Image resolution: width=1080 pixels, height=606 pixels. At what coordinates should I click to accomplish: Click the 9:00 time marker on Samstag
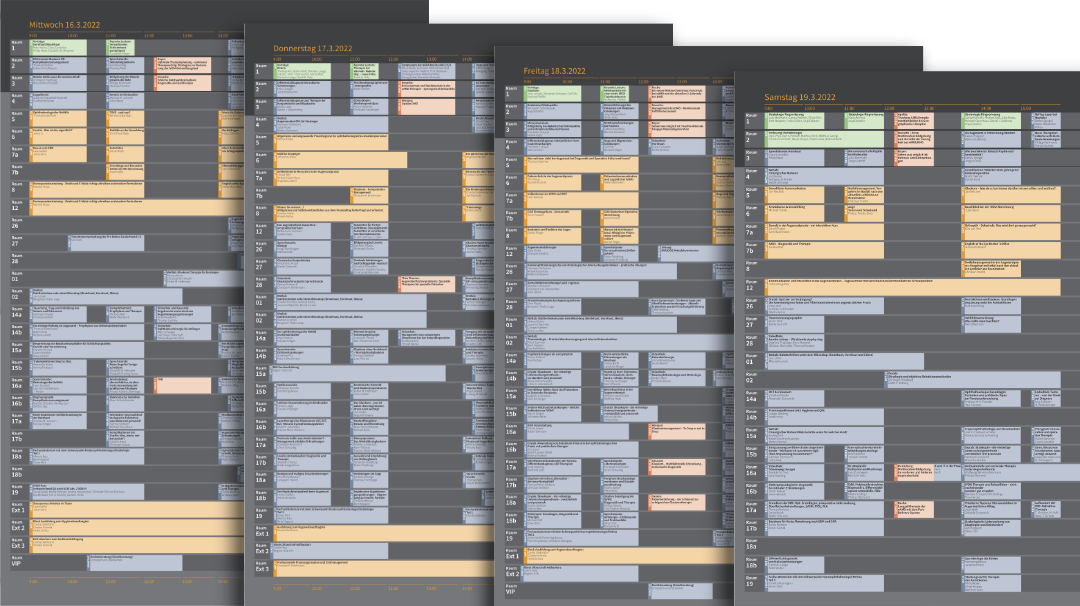pyautogui.click(x=766, y=108)
